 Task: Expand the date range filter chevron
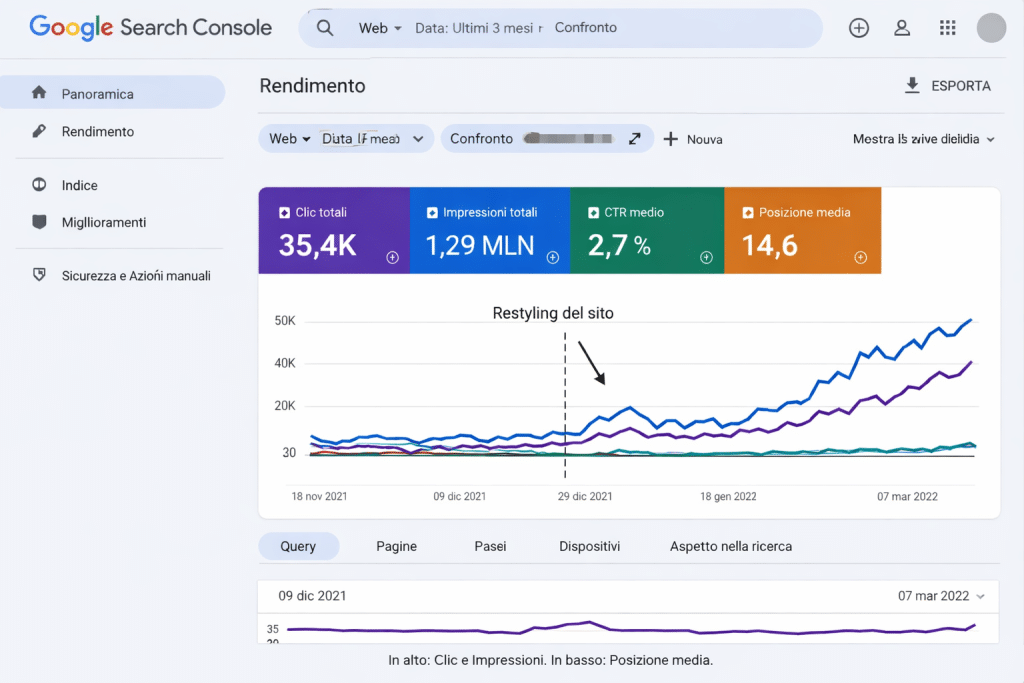tap(419, 139)
